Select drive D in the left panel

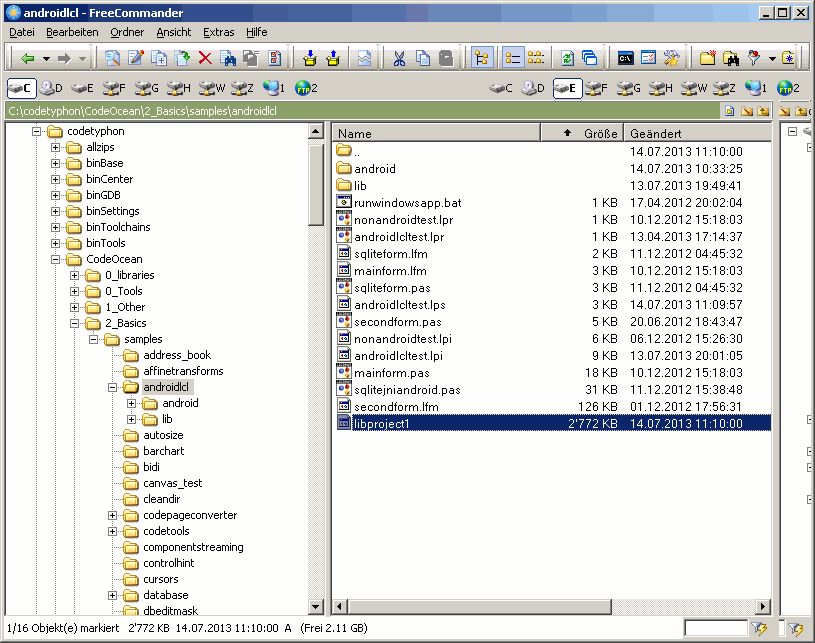tap(51, 88)
